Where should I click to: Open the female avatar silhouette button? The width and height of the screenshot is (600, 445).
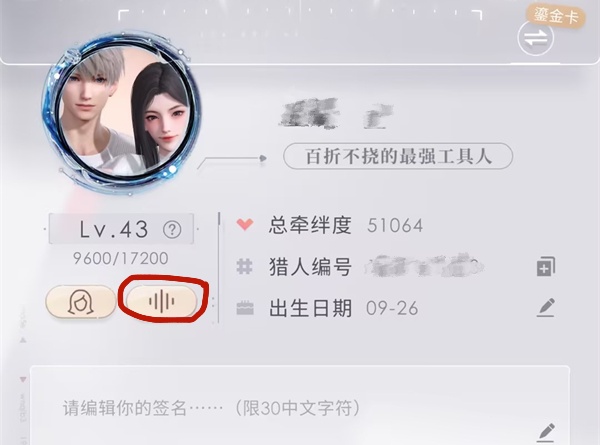(x=81, y=302)
